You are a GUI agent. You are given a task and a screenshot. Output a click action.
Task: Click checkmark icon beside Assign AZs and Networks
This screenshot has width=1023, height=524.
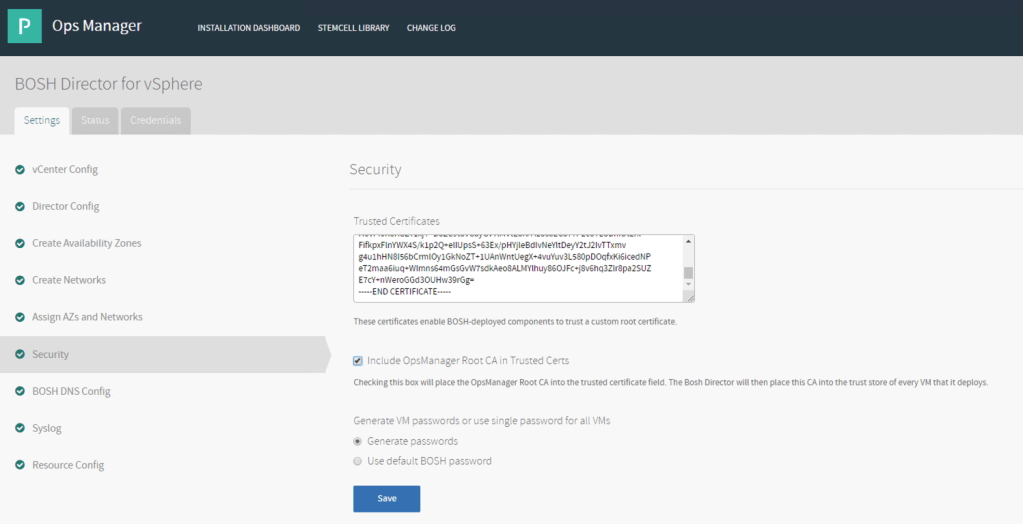pyautogui.click(x=20, y=317)
